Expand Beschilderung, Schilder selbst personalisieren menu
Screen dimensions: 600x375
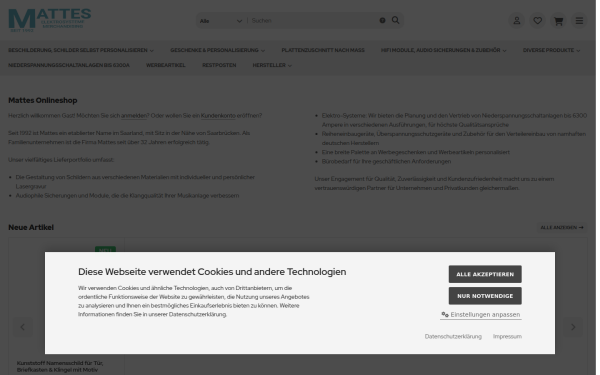point(81,51)
